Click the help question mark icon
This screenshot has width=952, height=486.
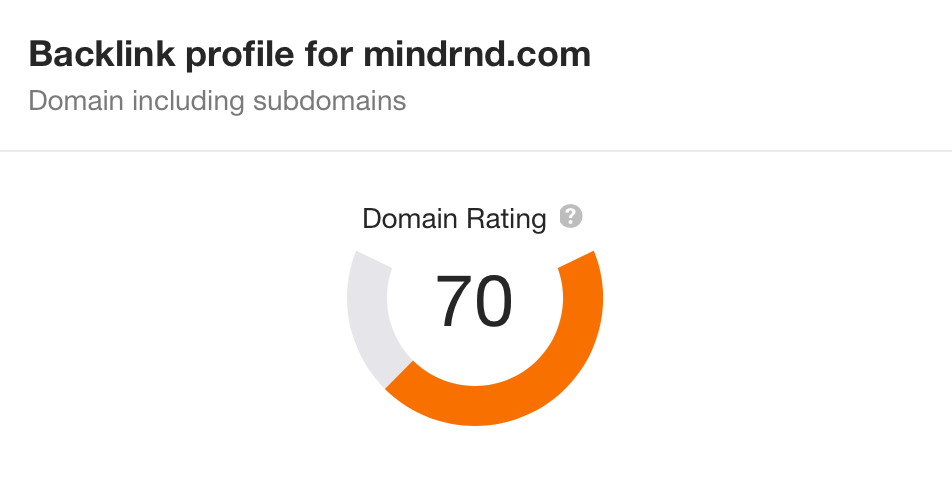pos(571,216)
